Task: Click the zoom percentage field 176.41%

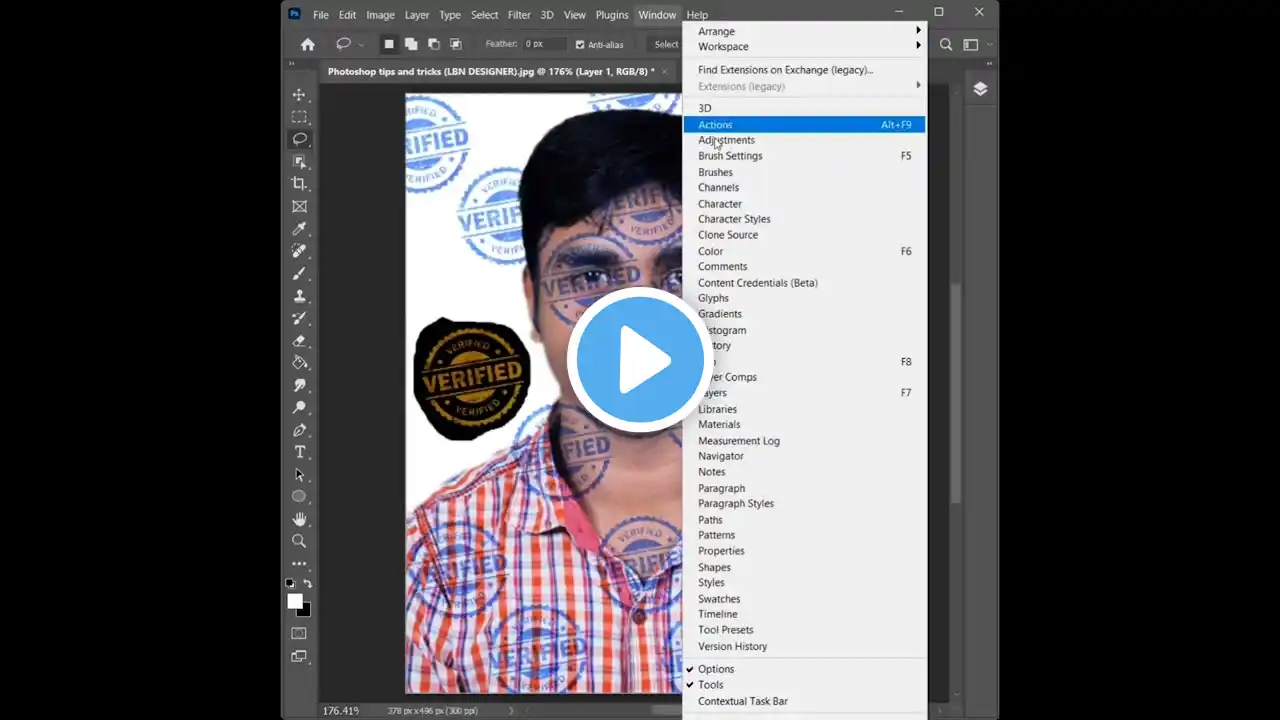Action: tap(340, 711)
